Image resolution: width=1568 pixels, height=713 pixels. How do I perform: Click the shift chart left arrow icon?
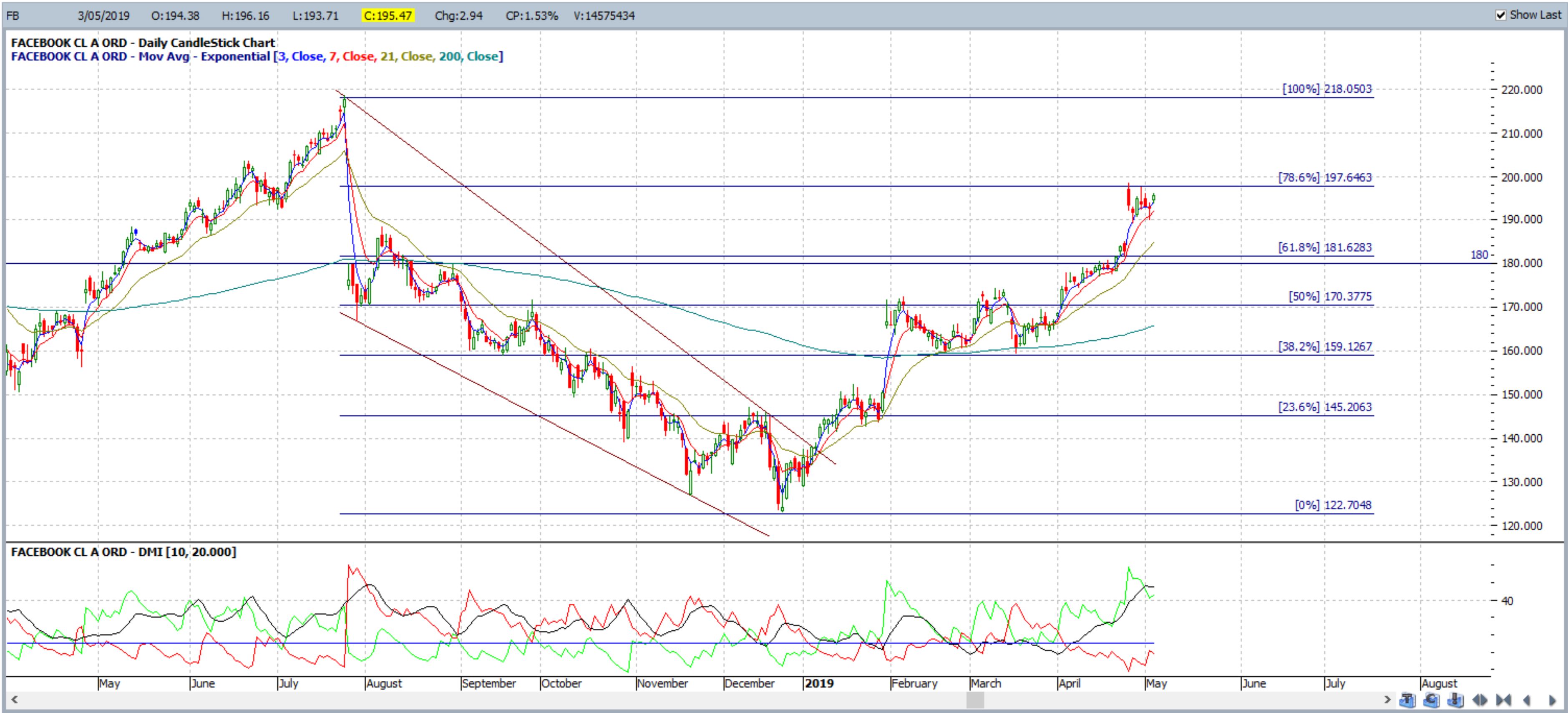pos(1527,700)
